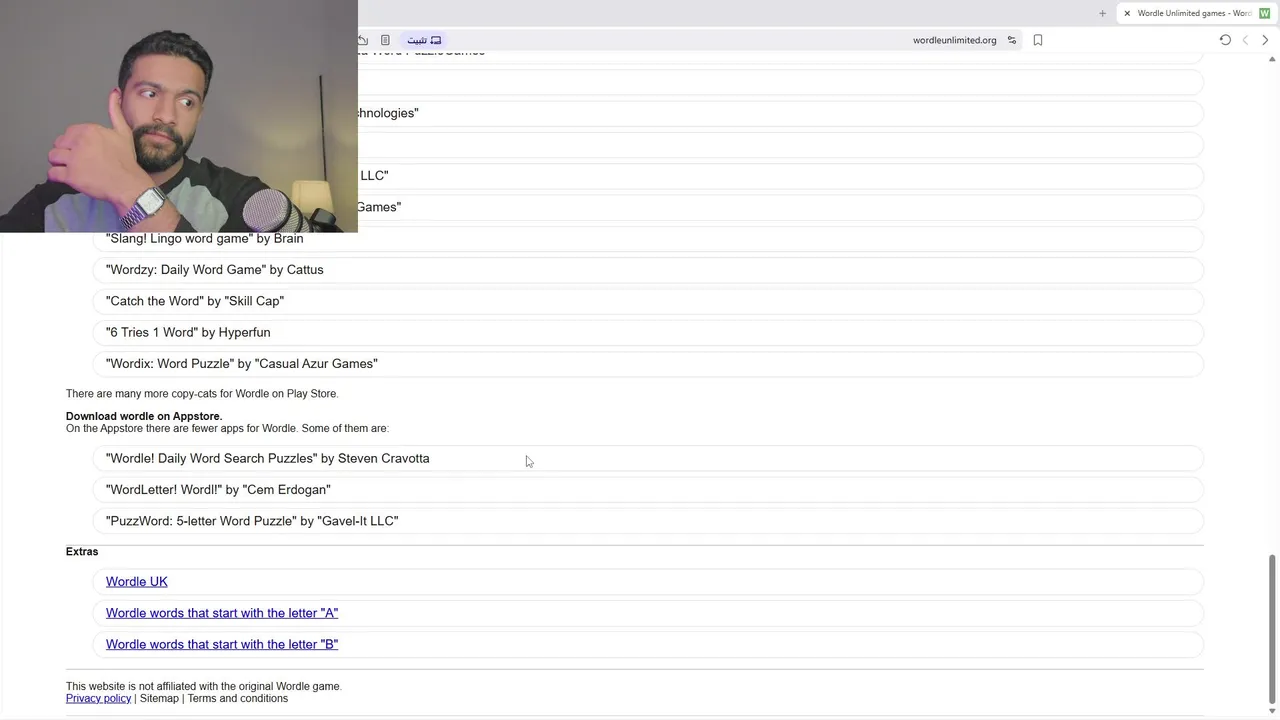Image resolution: width=1280 pixels, height=720 pixels.
Task: Select "6 Tries 1 Word" by Hyperfun row
Action: (649, 332)
